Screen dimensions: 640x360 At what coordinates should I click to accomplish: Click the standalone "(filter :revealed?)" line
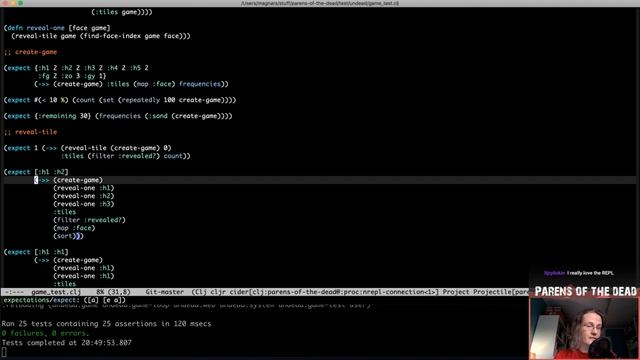coord(89,220)
